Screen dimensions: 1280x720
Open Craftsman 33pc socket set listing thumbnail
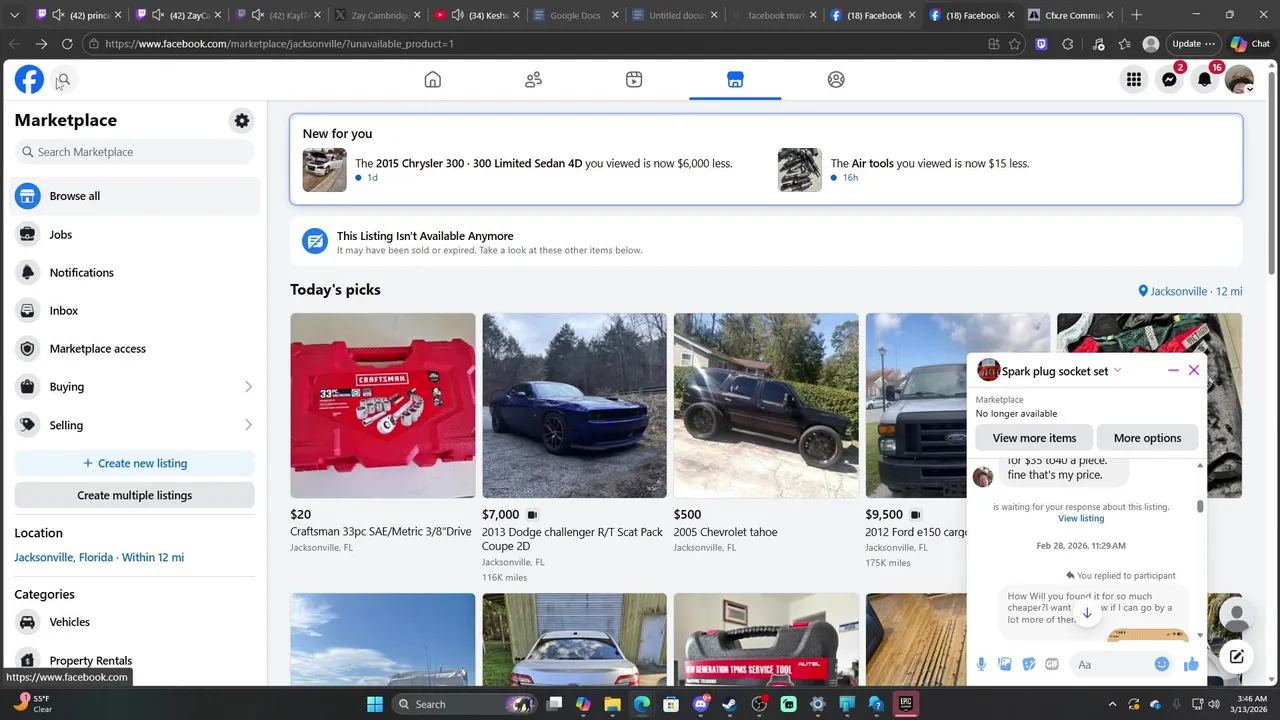pyautogui.click(x=383, y=405)
